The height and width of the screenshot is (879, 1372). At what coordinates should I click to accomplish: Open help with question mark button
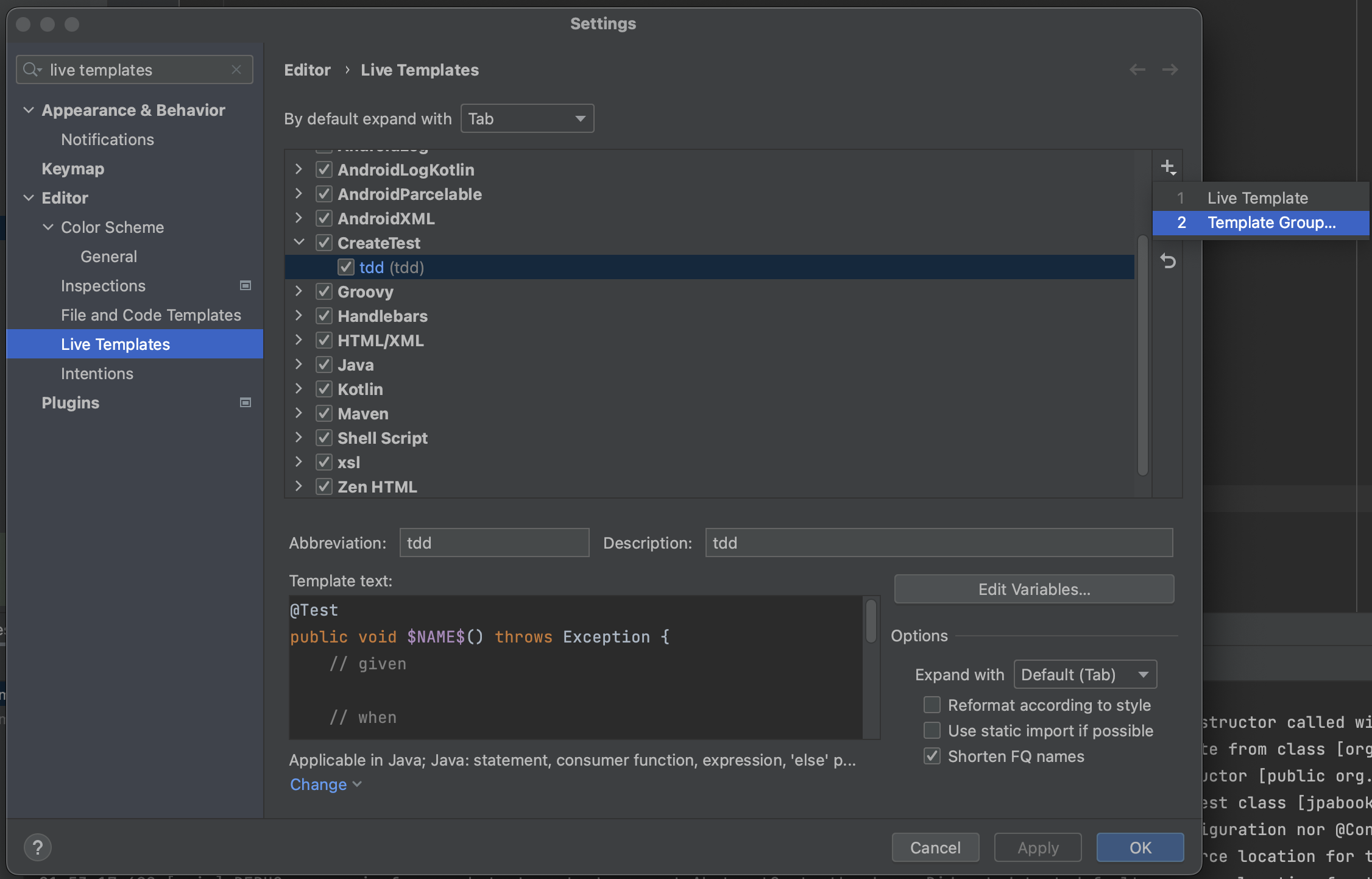[x=38, y=847]
